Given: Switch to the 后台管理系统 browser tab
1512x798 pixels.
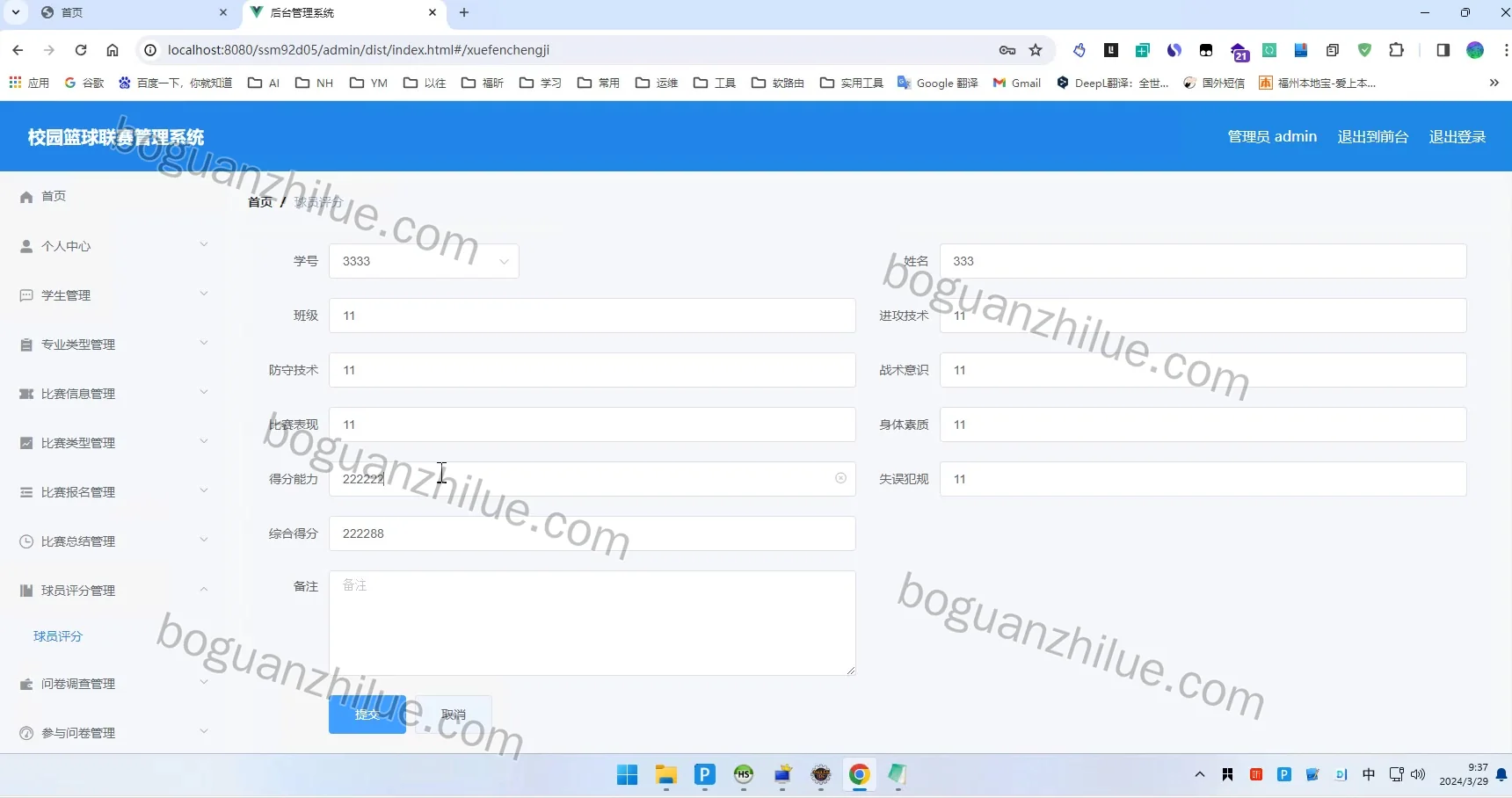Looking at the screenshot, I should click(x=344, y=12).
